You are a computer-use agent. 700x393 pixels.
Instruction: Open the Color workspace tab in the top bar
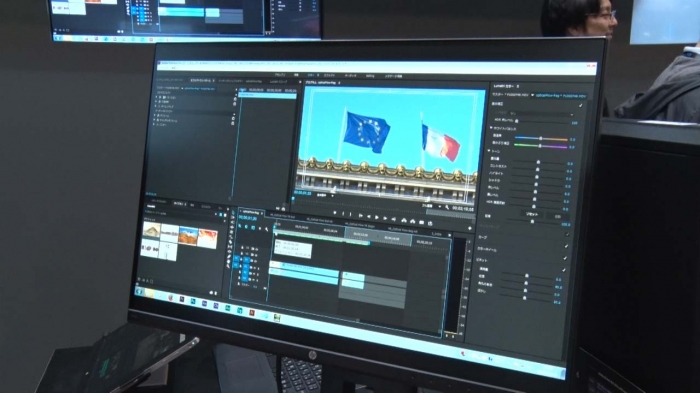click(x=311, y=75)
